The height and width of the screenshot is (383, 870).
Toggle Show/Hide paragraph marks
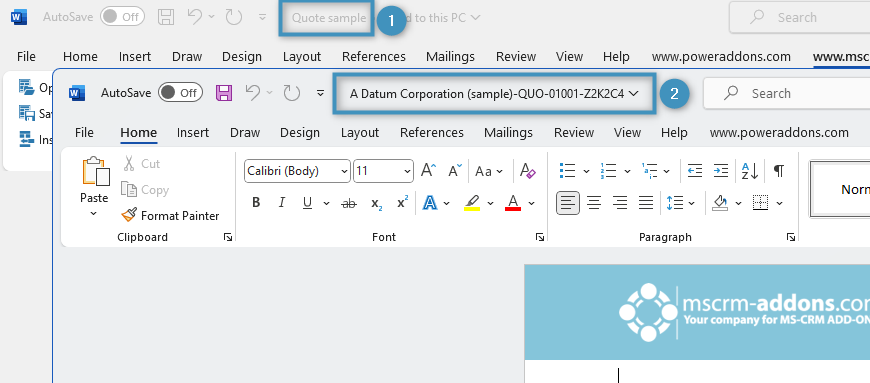click(x=779, y=170)
